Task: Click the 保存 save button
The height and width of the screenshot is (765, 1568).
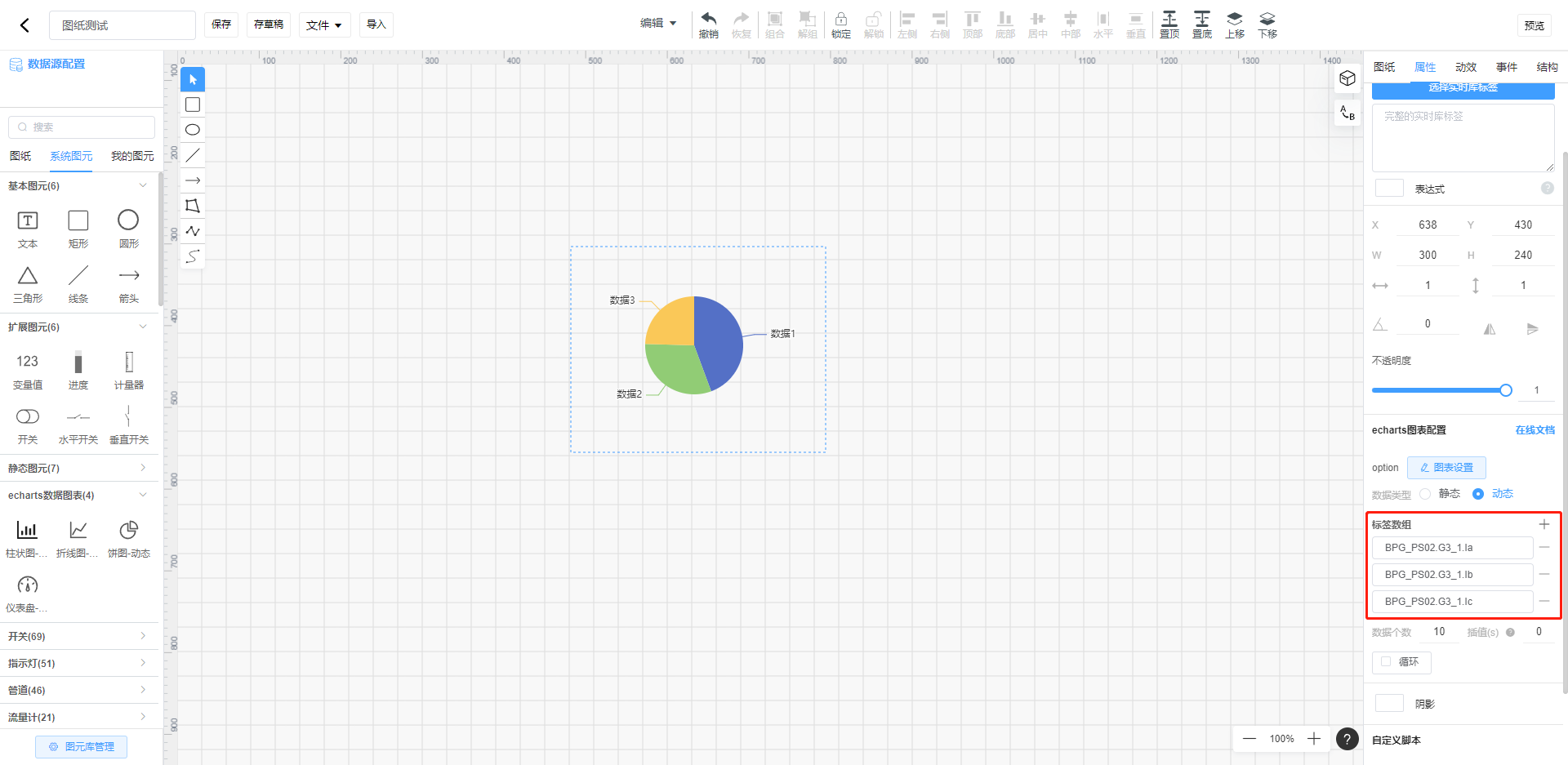Action: point(221,24)
